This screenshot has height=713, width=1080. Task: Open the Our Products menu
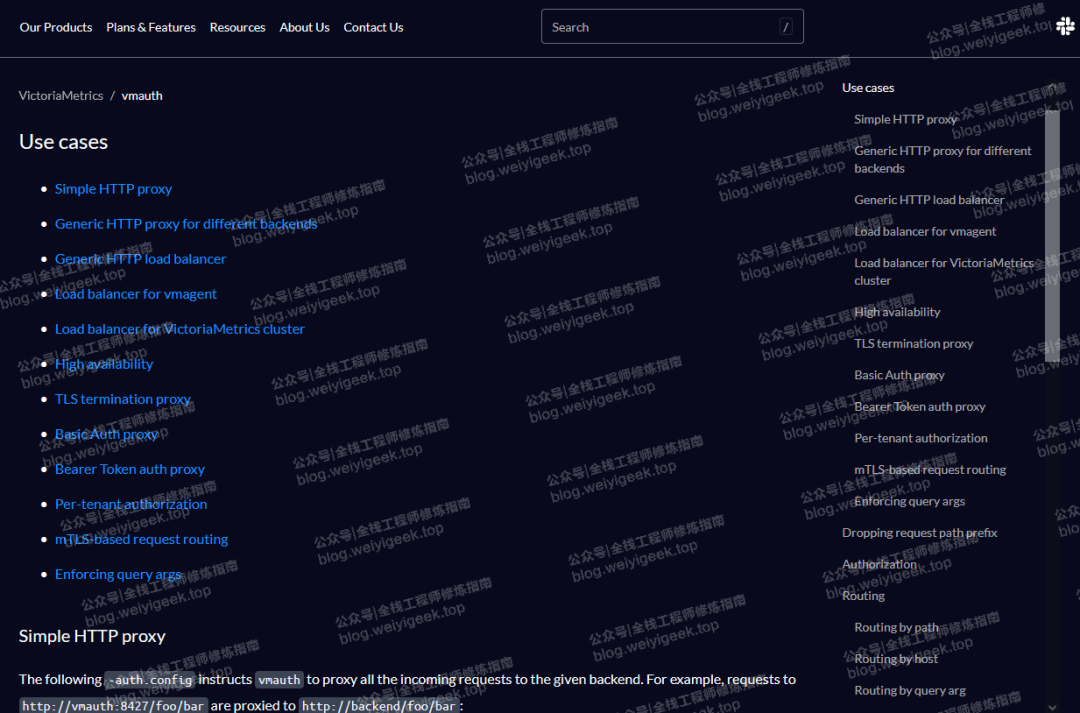point(56,28)
